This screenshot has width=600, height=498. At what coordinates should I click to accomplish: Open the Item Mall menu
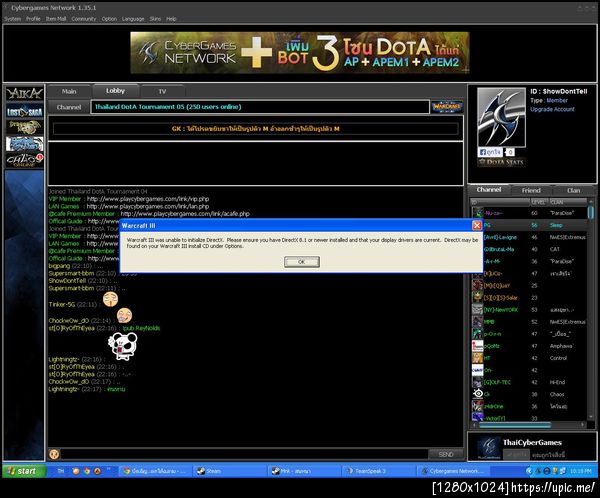(56, 19)
